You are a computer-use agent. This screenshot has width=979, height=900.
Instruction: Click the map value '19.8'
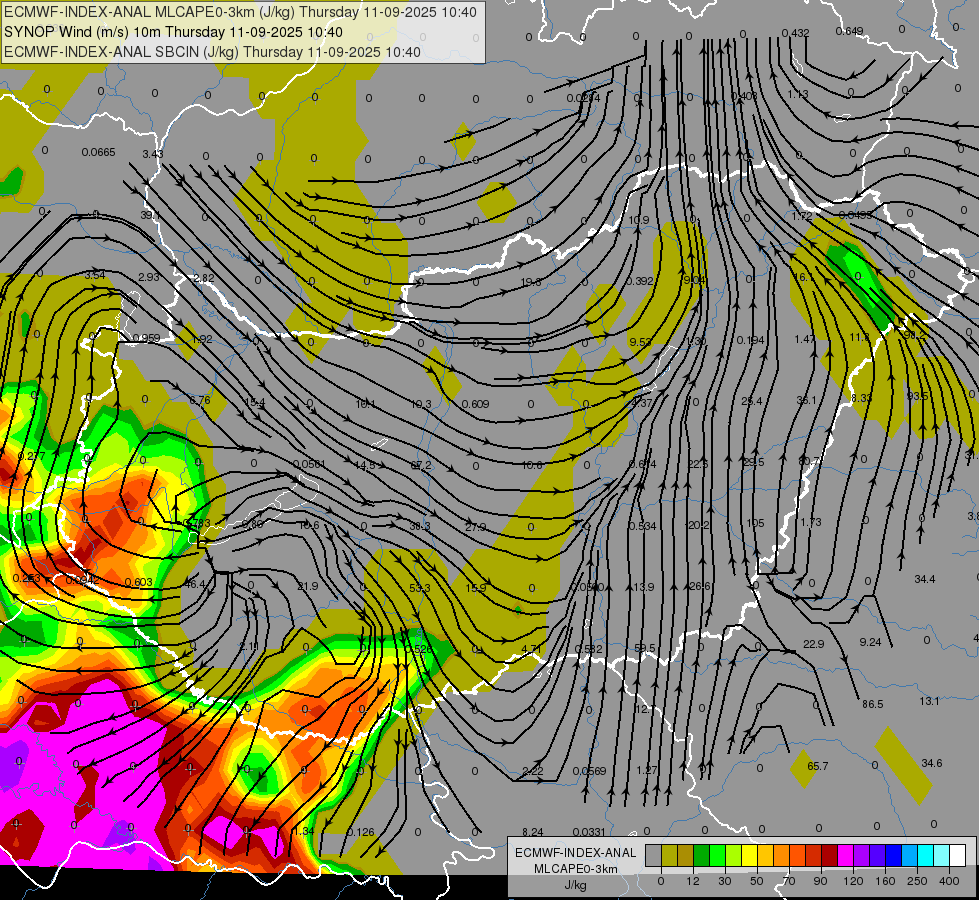point(531,282)
